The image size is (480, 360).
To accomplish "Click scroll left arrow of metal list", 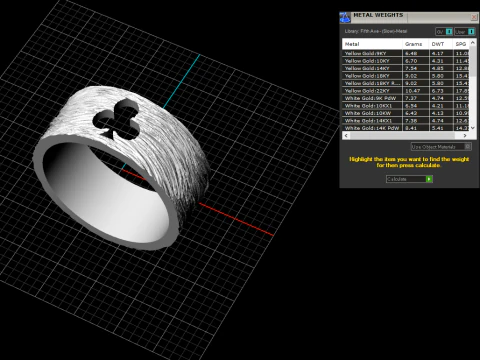I will pos(346,135).
